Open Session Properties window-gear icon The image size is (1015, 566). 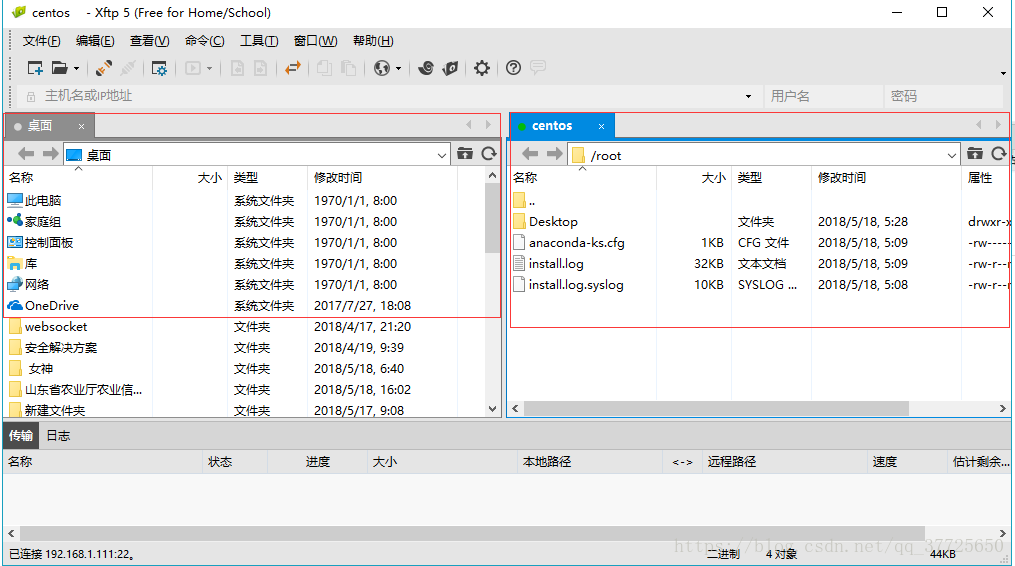[x=159, y=67]
